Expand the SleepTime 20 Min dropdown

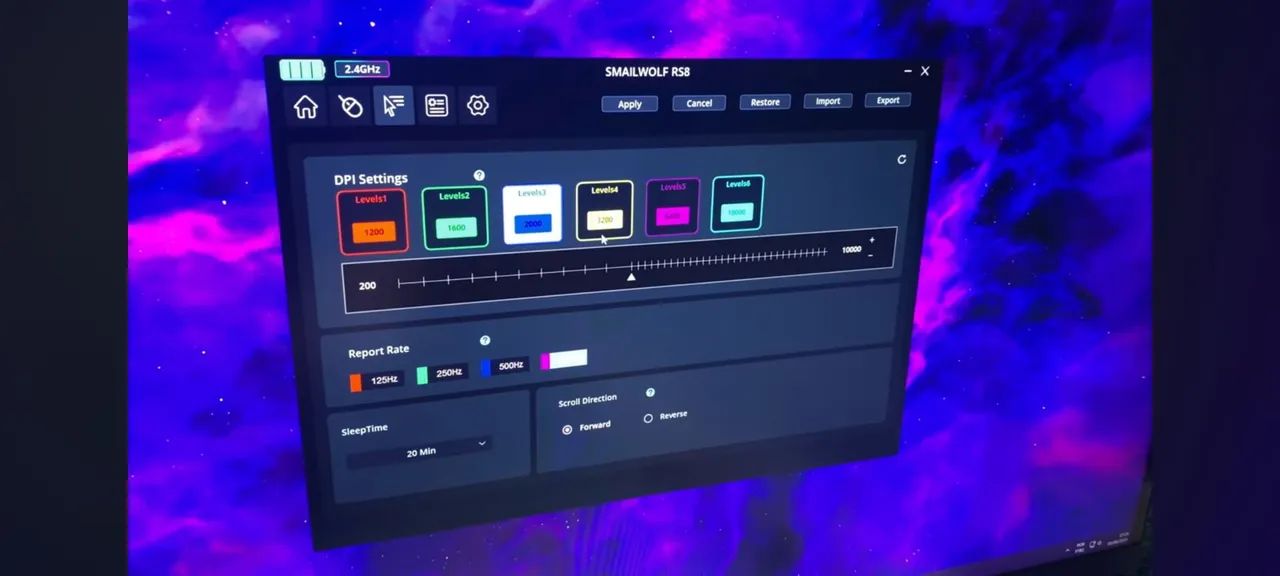(x=420, y=451)
